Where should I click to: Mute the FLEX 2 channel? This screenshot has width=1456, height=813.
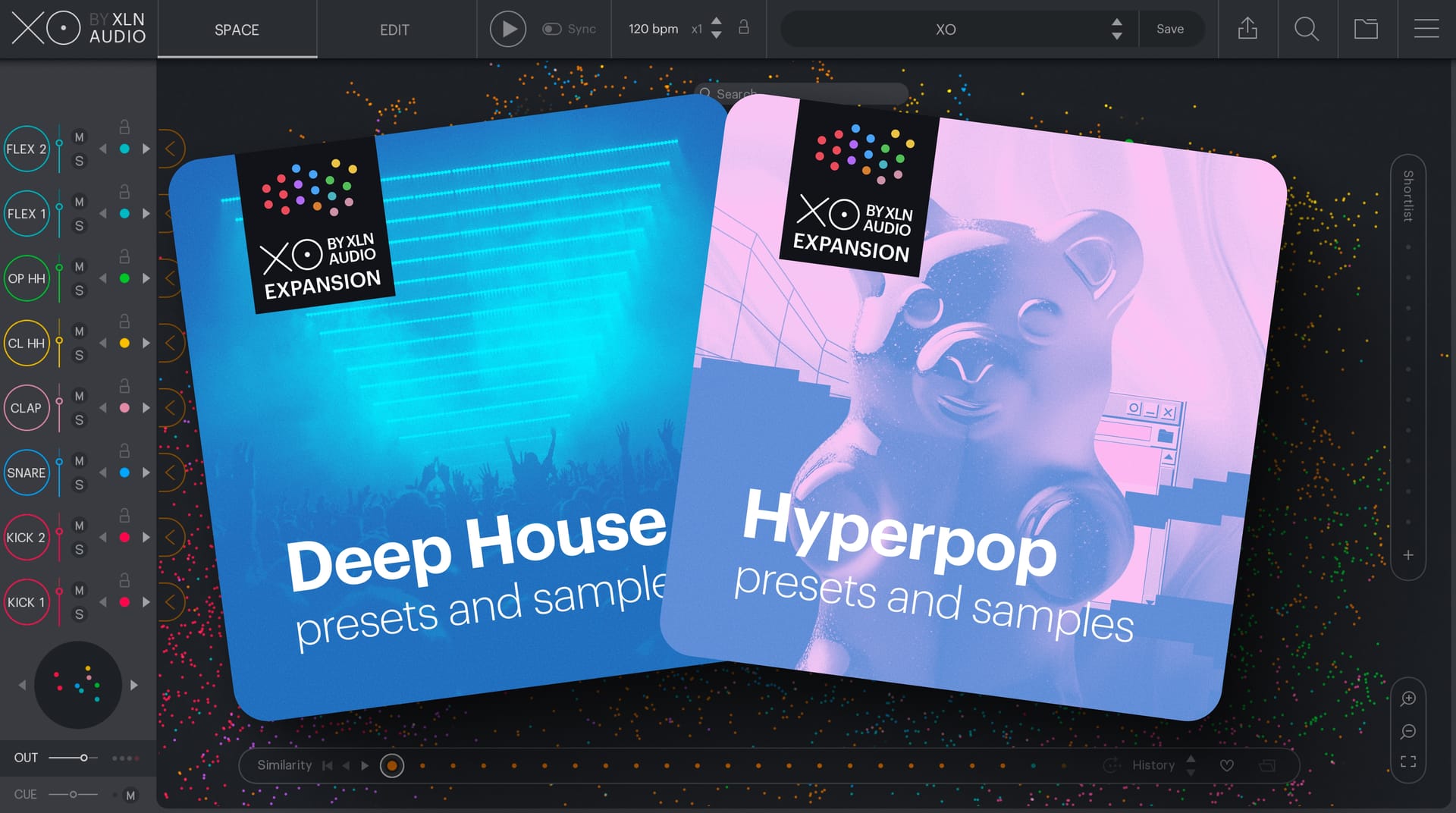click(x=79, y=137)
